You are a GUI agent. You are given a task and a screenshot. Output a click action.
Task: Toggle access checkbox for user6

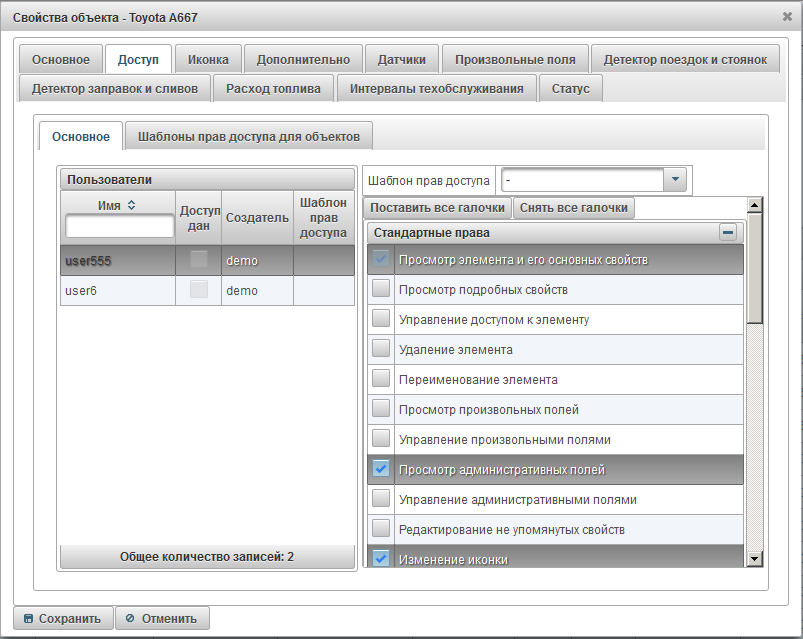[199, 290]
